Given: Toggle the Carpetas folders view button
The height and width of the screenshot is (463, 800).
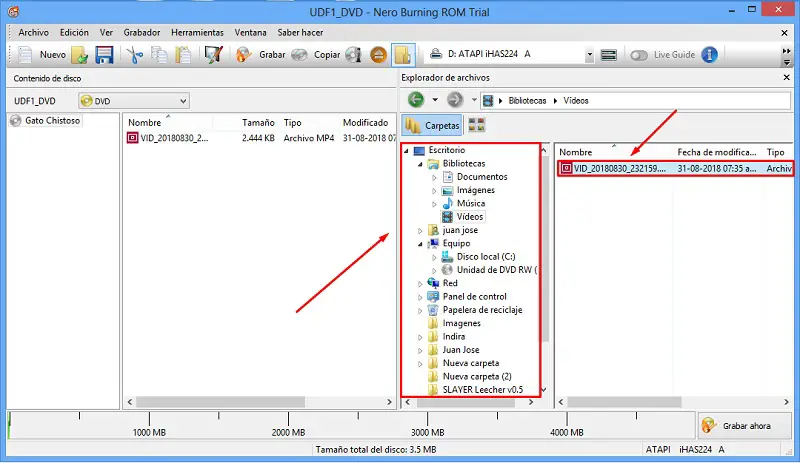Looking at the screenshot, I should (x=432, y=125).
